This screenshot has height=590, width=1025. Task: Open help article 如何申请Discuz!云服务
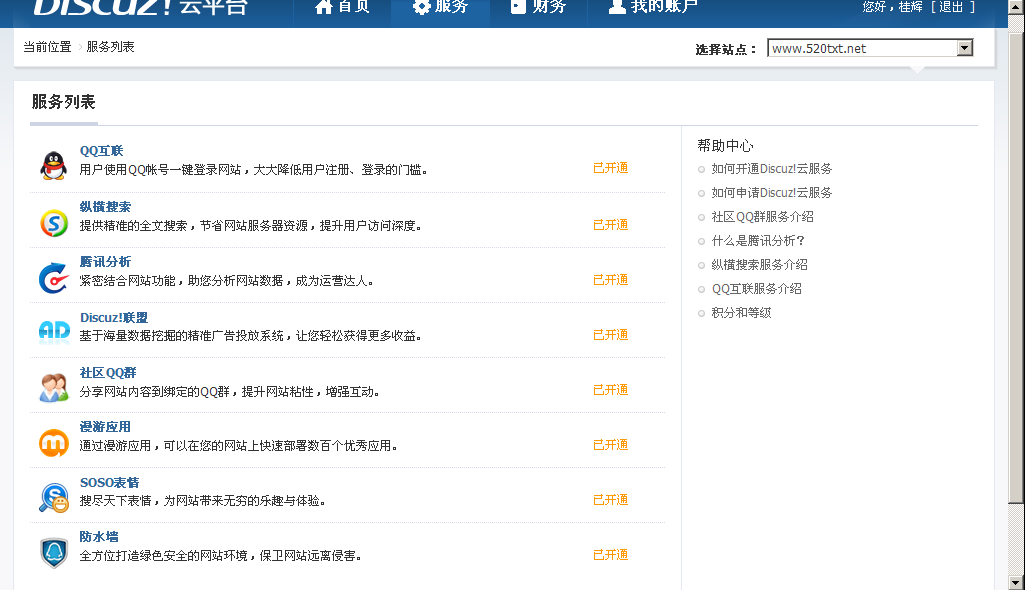click(x=771, y=193)
